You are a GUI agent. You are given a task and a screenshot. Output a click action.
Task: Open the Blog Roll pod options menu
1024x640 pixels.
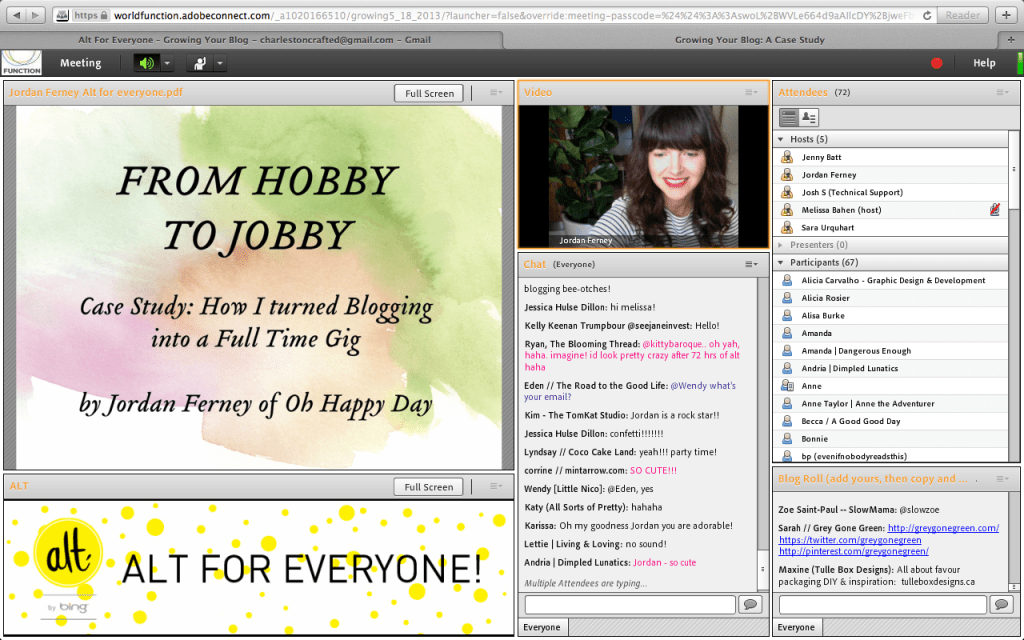(x=1002, y=479)
